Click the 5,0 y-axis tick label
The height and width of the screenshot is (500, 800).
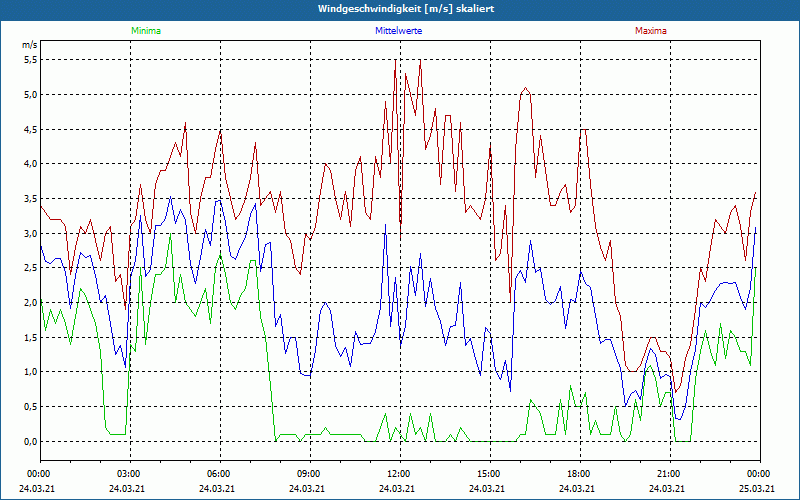click(x=29, y=95)
